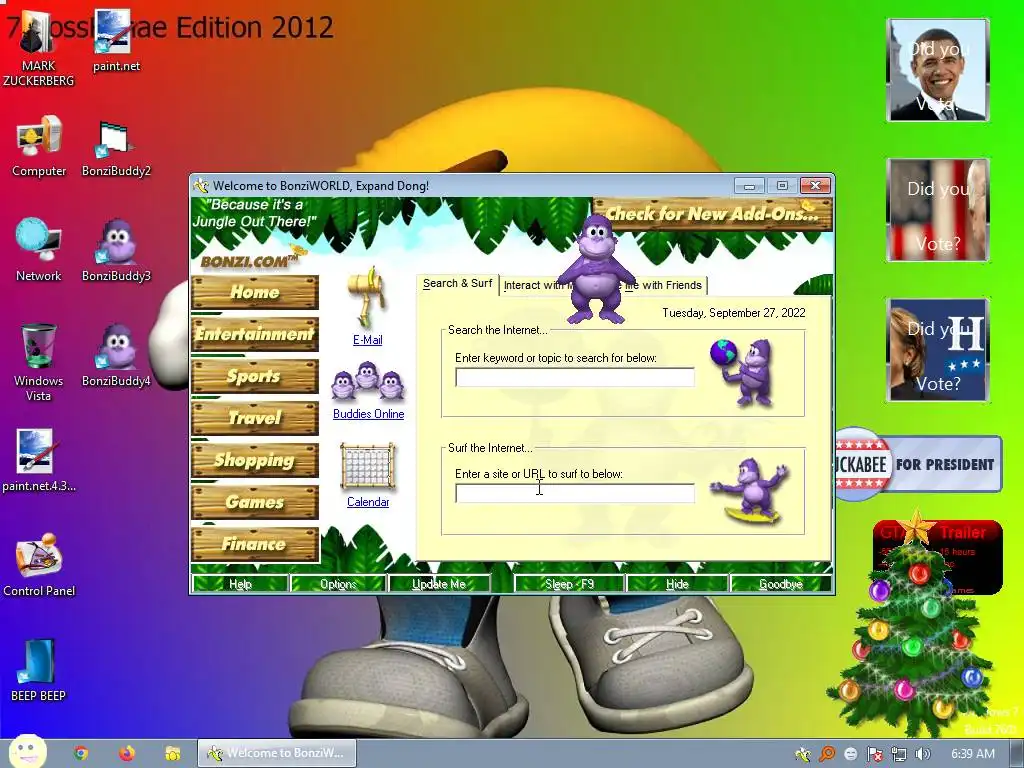The height and width of the screenshot is (768, 1024).
Task: Open the Control Panel desktop icon
Action: point(39,566)
